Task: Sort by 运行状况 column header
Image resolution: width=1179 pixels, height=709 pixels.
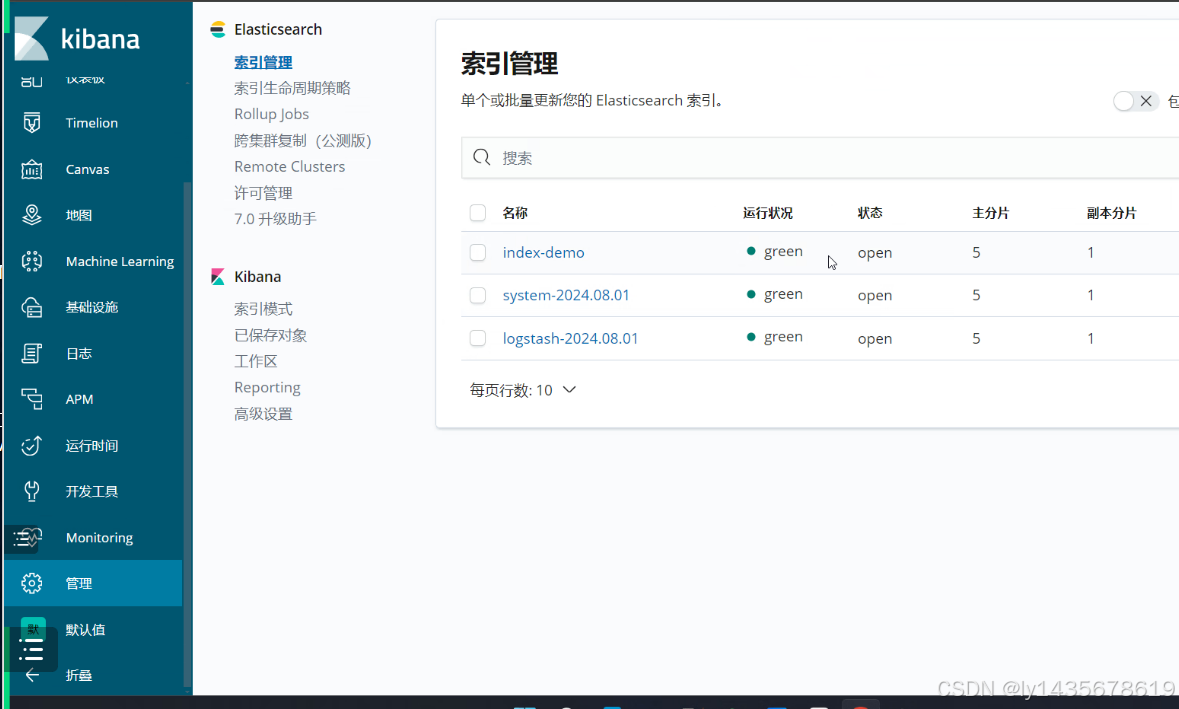Action: [x=768, y=213]
